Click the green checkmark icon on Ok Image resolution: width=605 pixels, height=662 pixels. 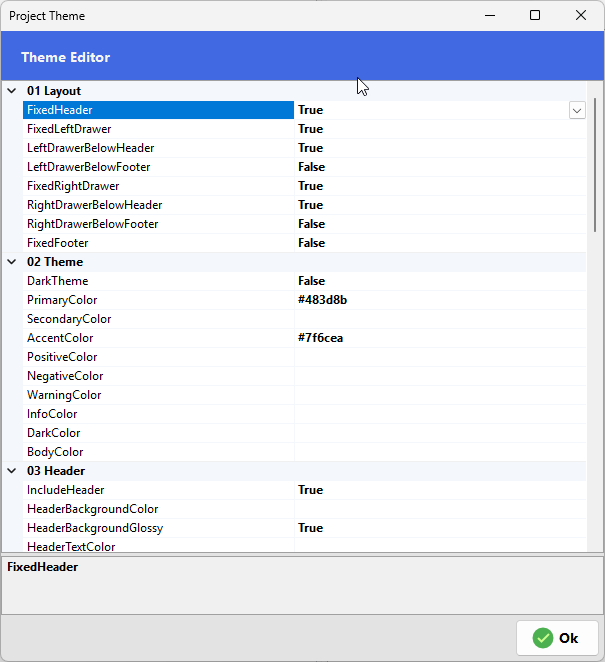tap(543, 638)
